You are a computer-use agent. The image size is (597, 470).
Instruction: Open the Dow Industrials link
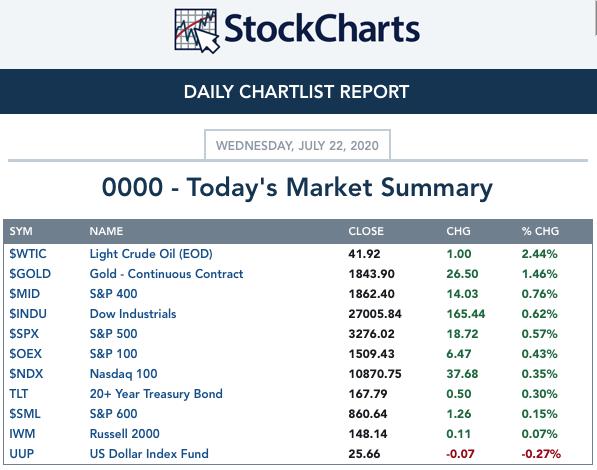[133, 313]
